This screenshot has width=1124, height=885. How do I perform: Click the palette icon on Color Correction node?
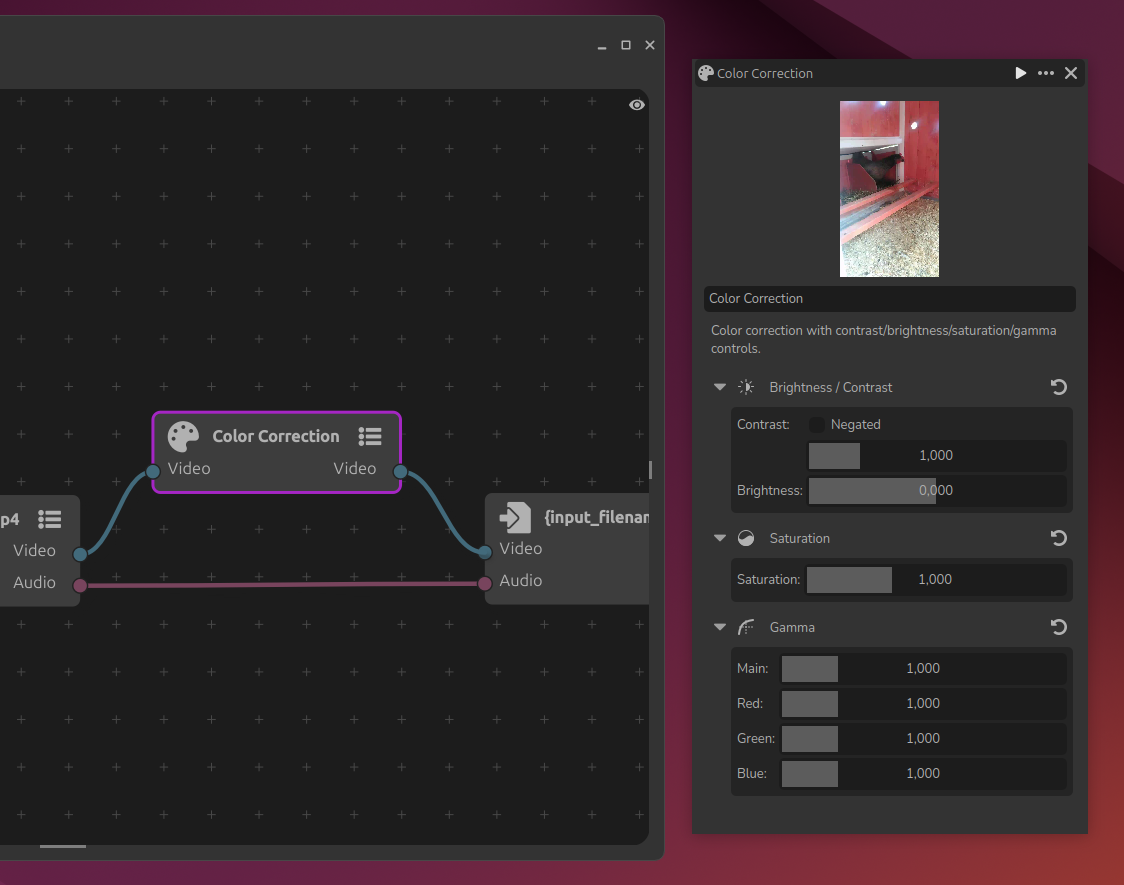click(x=183, y=437)
